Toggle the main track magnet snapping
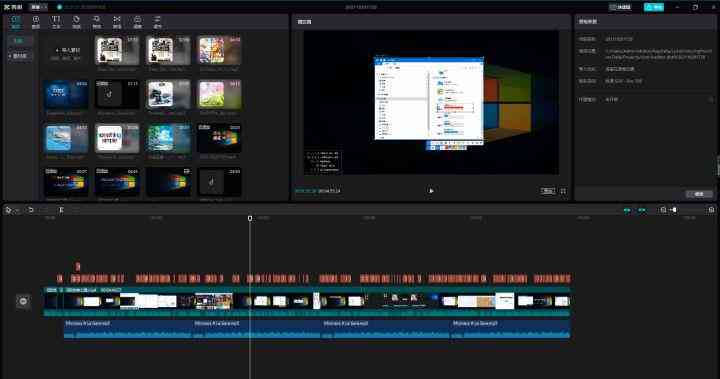The height and width of the screenshot is (379, 720). pyautogui.click(x=627, y=210)
